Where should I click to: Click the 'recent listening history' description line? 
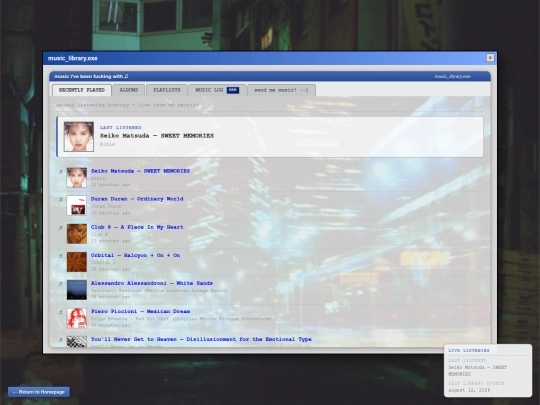tap(128, 105)
